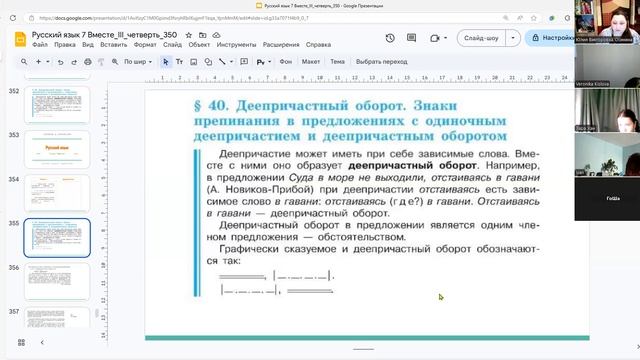Open the search menus magnifier icon

click(x=24, y=62)
